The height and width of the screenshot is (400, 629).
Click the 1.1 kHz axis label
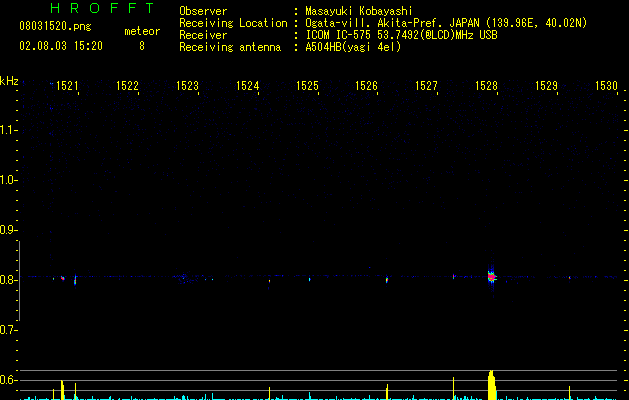(8, 130)
